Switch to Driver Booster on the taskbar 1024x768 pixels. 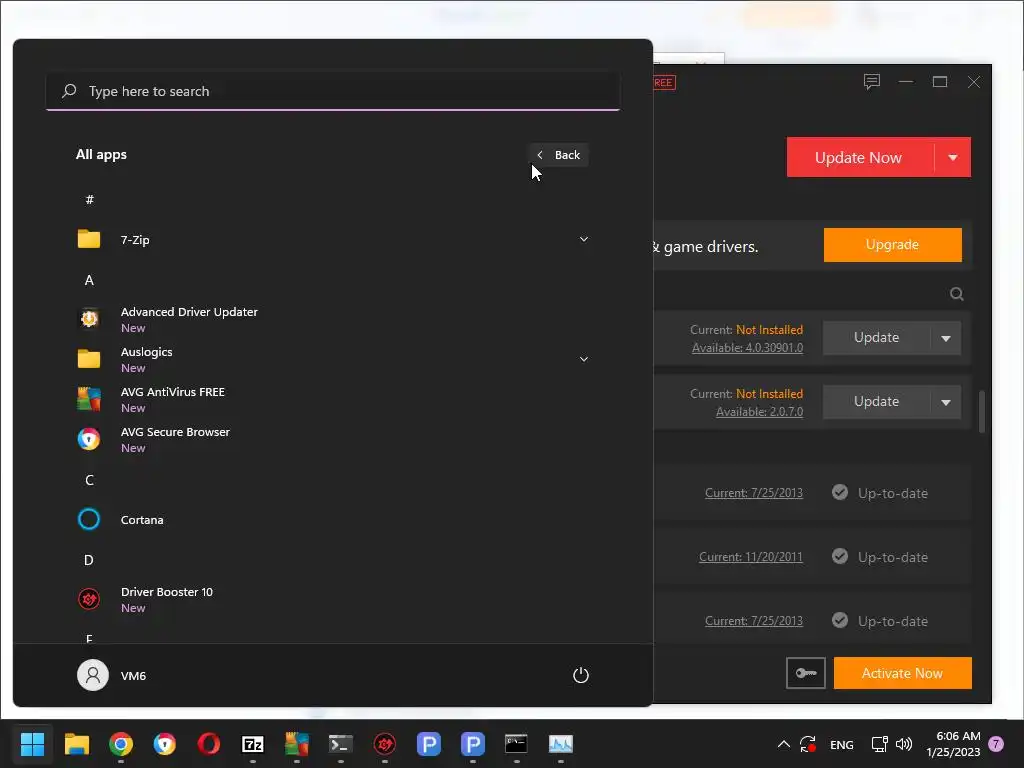coord(385,744)
